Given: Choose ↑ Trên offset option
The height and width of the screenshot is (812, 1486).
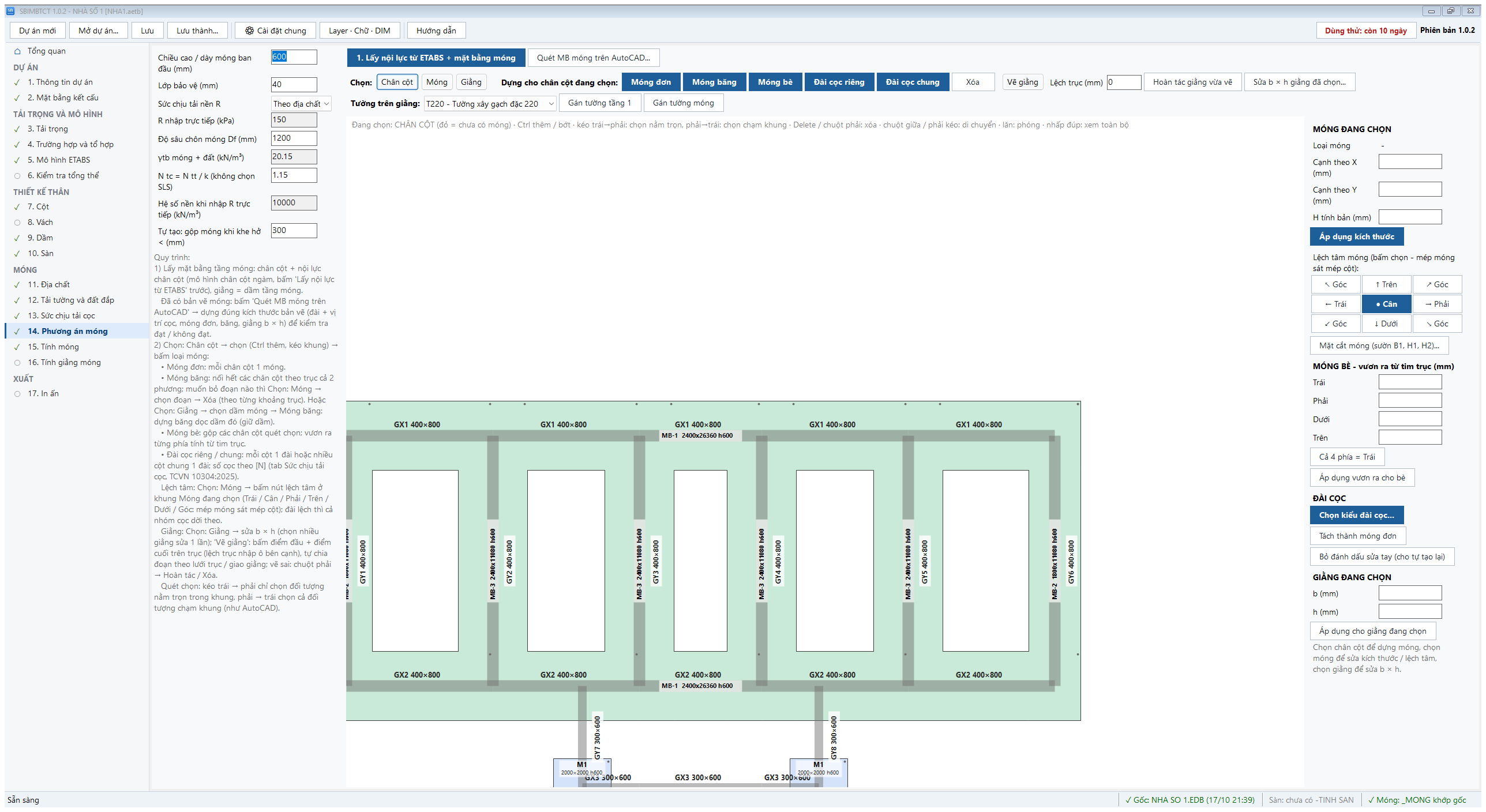Looking at the screenshot, I should tap(1387, 284).
